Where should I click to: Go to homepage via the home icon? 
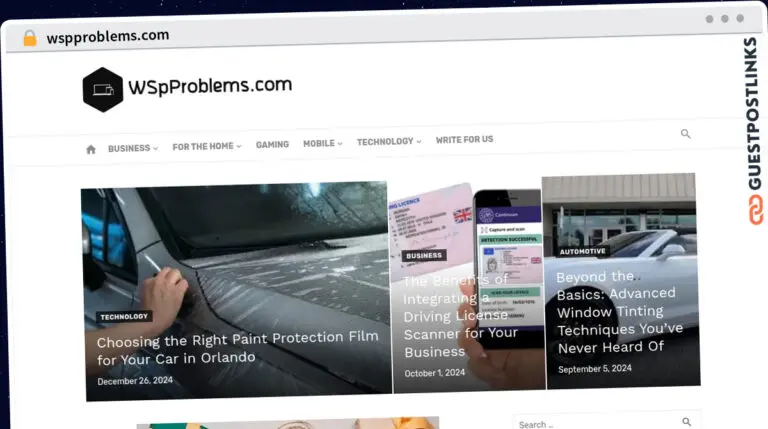point(91,149)
